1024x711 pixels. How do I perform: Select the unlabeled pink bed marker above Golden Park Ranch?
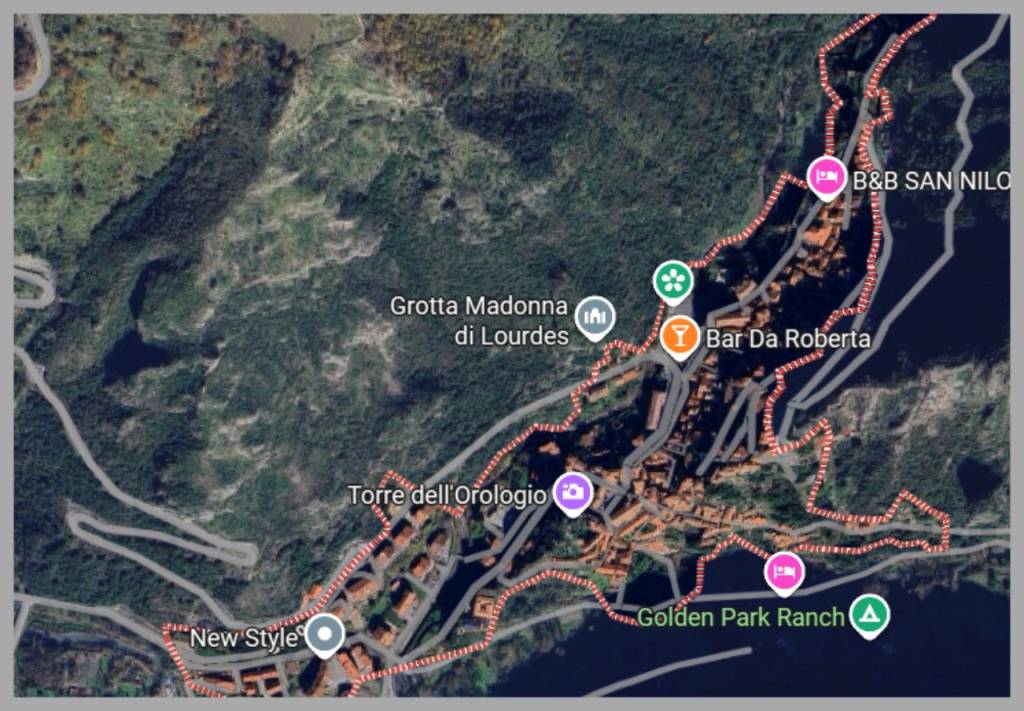[x=784, y=573]
